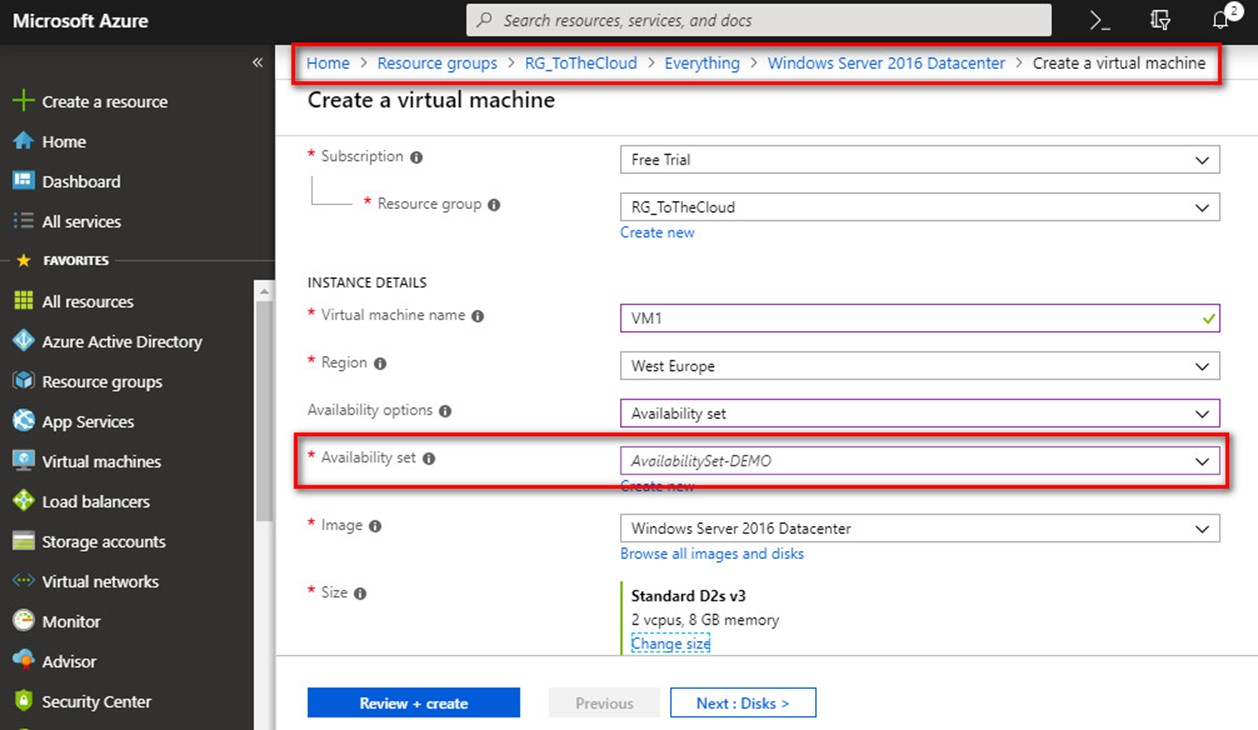Click the Next : Disks button

coord(743,703)
